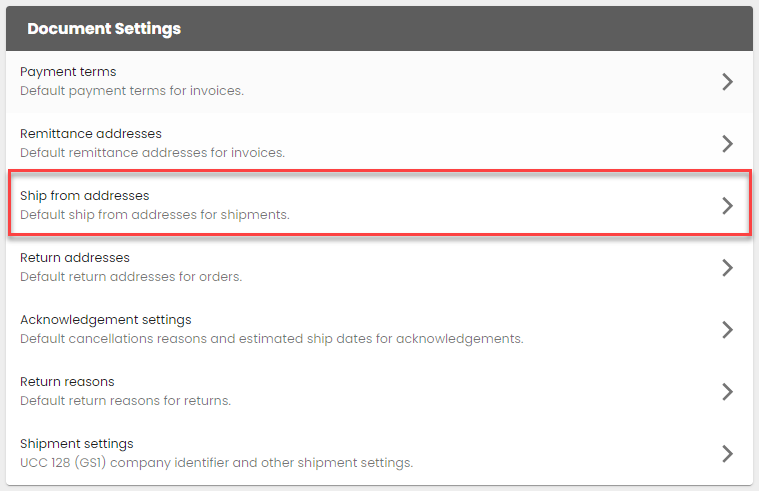This screenshot has width=759, height=491.
Task: Open the Payment terms setting
Action: 68,72
